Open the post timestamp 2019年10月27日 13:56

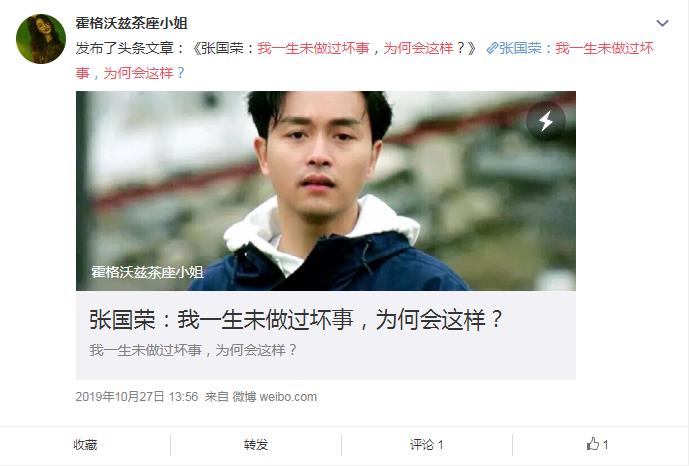pos(137,397)
